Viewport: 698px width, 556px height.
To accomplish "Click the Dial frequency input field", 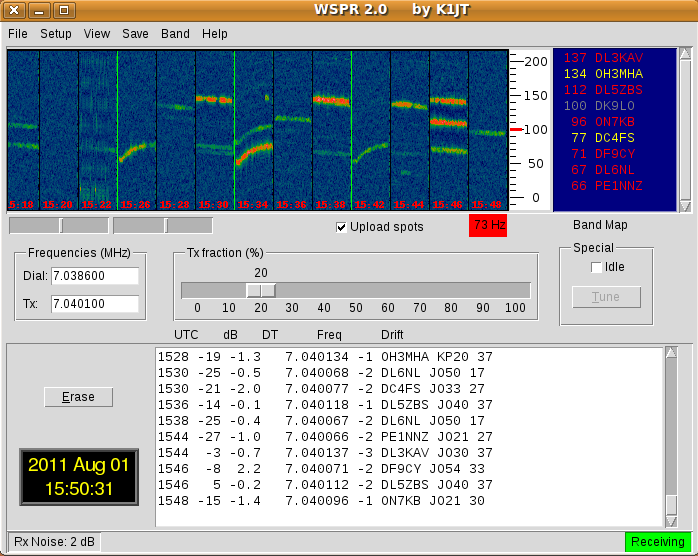I will pos(95,276).
